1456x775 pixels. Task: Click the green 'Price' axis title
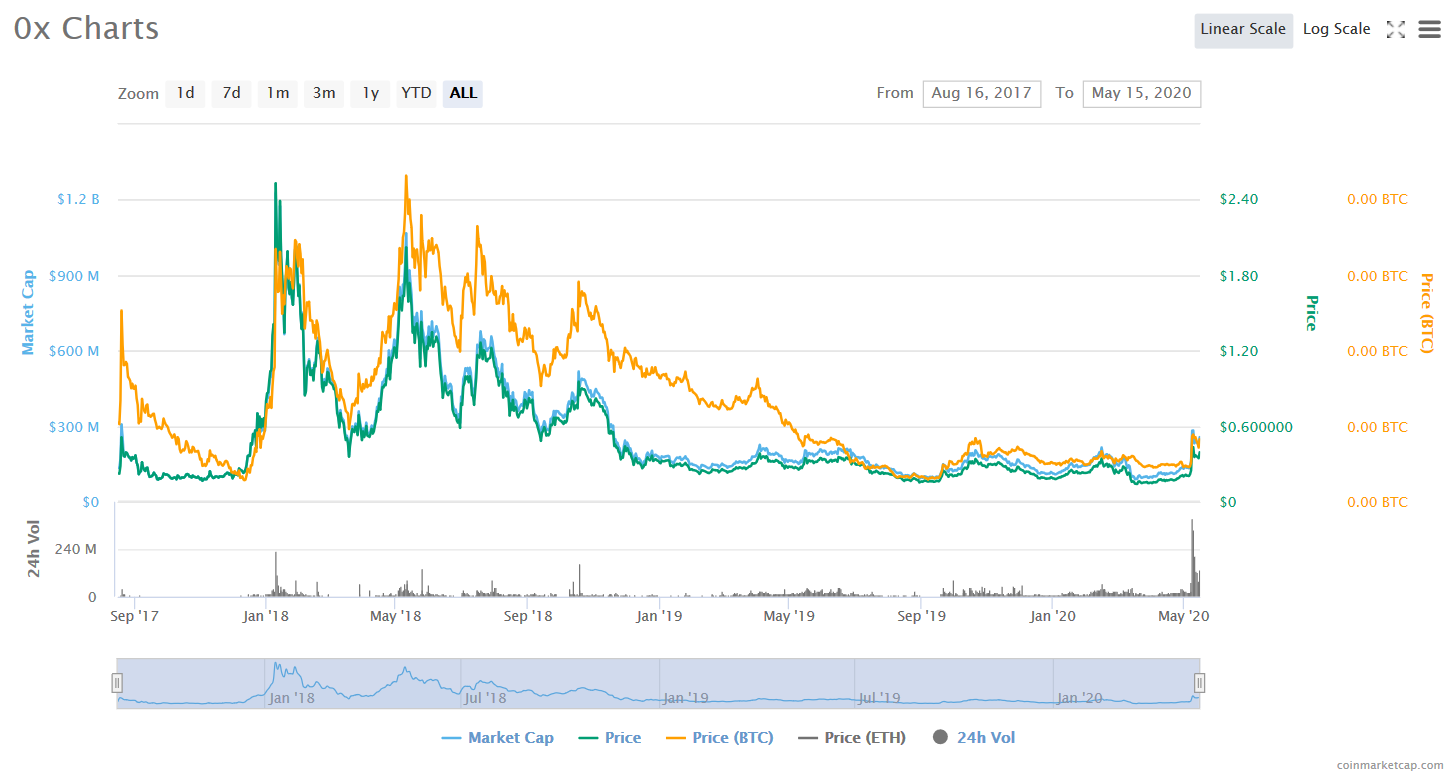1311,313
